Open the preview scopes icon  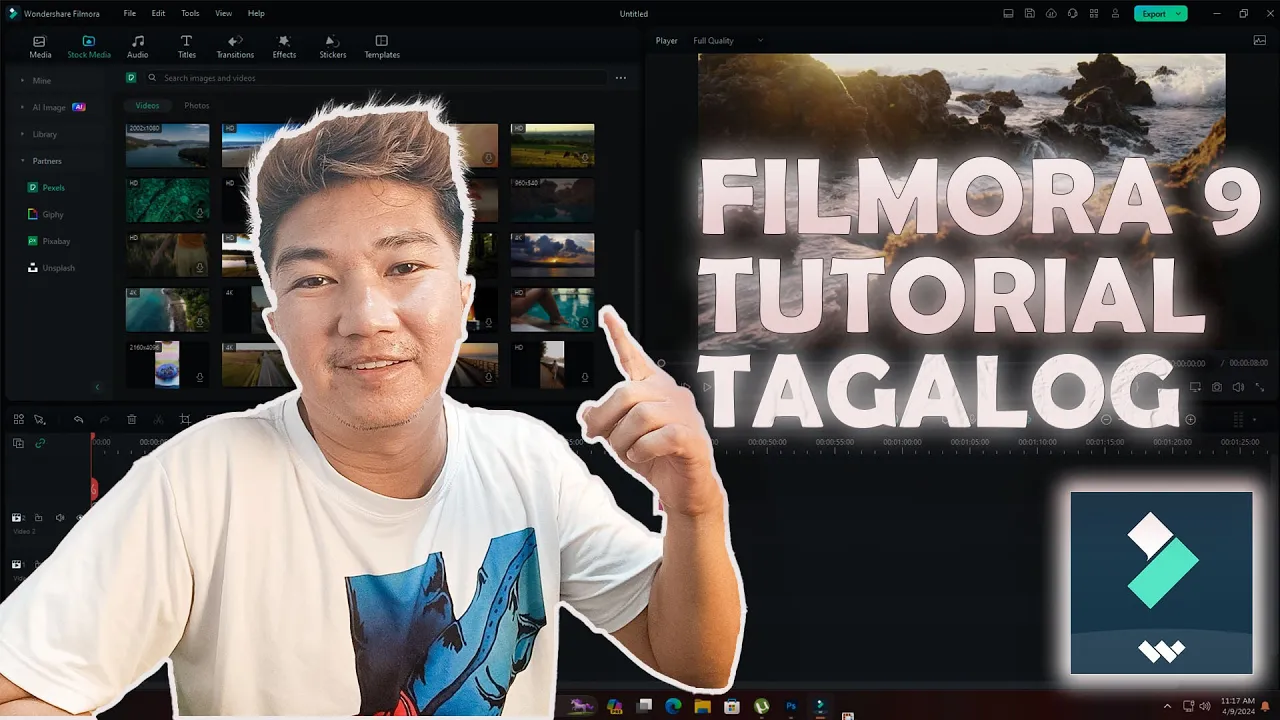point(1259,41)
